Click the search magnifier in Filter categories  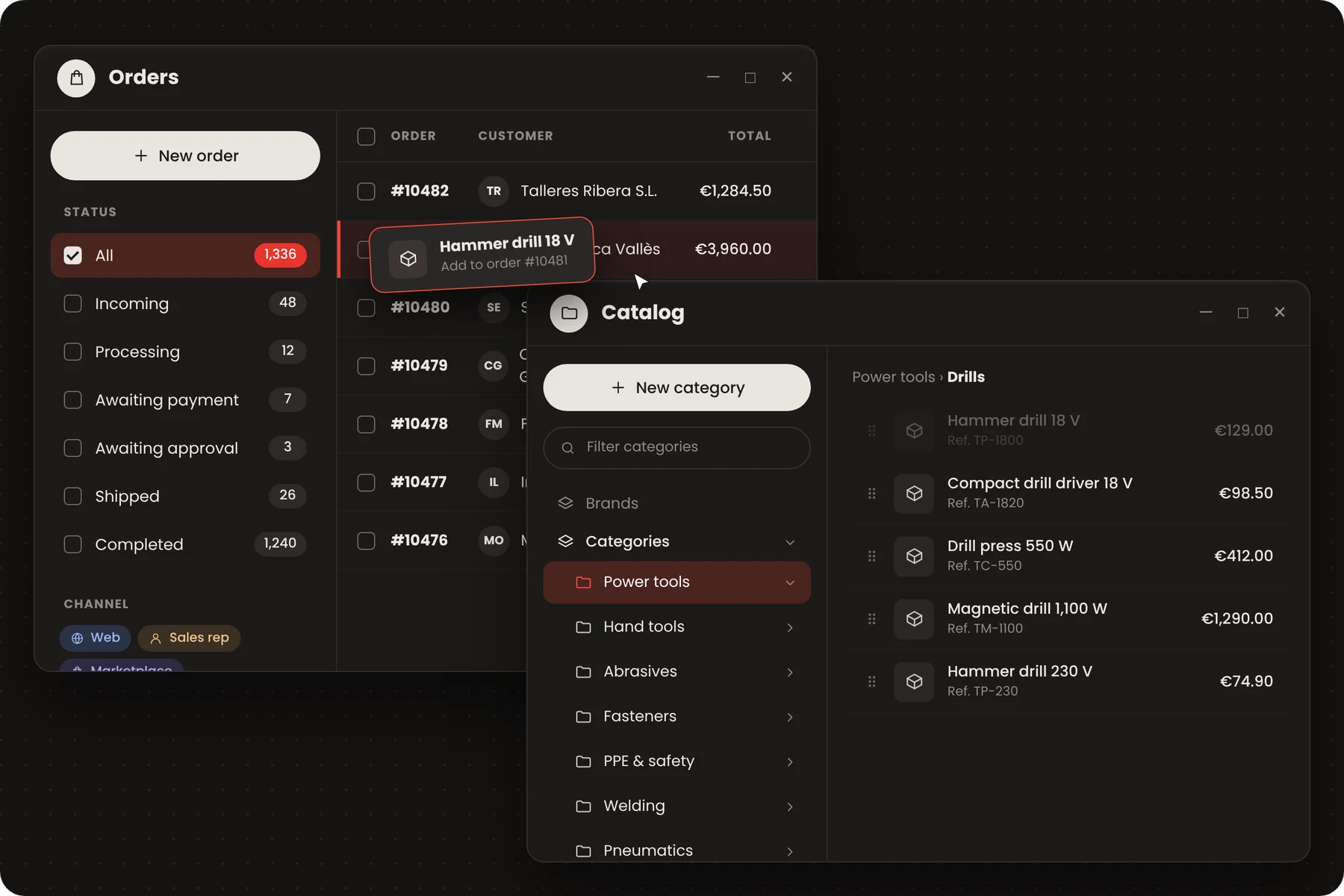point(567,447)
